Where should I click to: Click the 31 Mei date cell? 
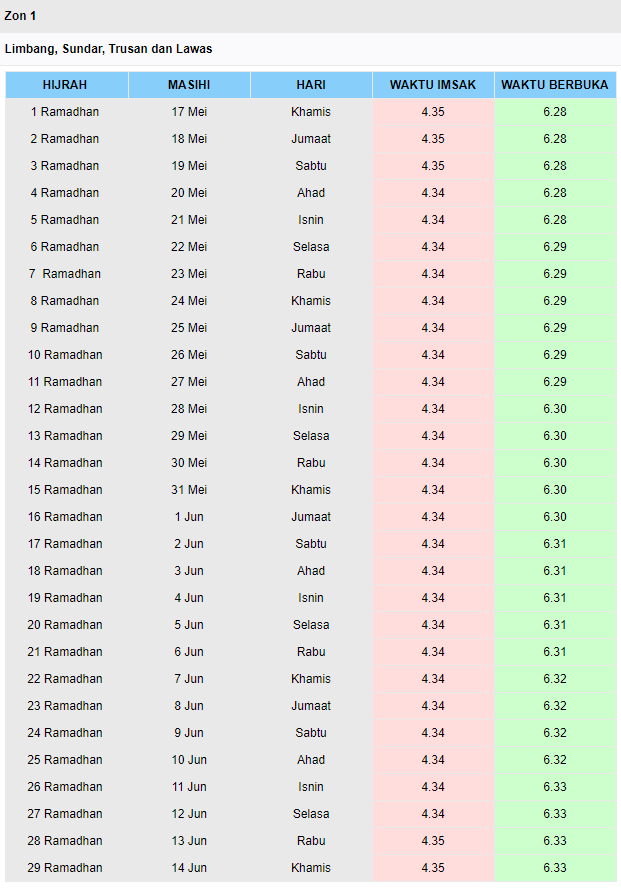(189, 490)
